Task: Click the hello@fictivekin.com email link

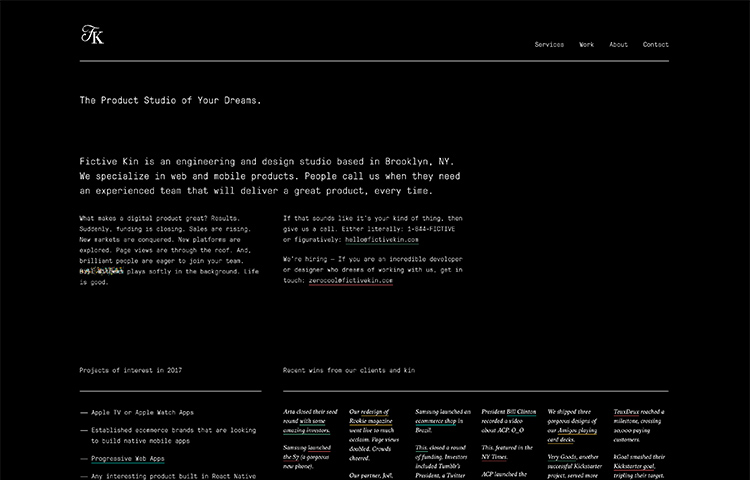Action: (381, 240)
